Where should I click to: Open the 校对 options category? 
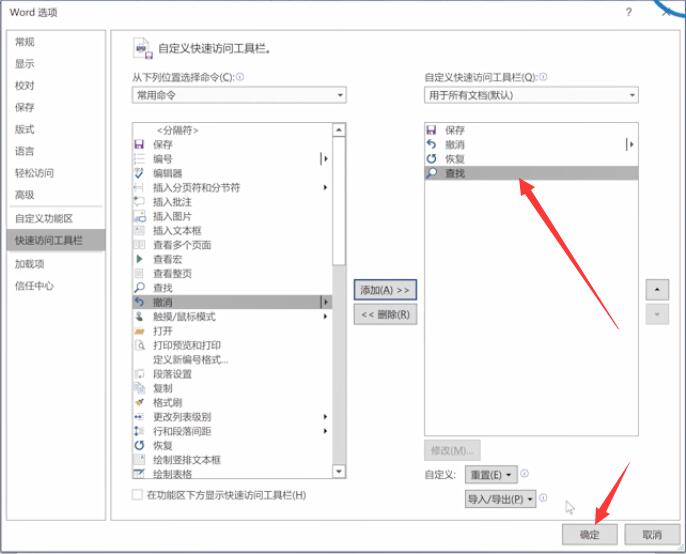pos(24,86)
